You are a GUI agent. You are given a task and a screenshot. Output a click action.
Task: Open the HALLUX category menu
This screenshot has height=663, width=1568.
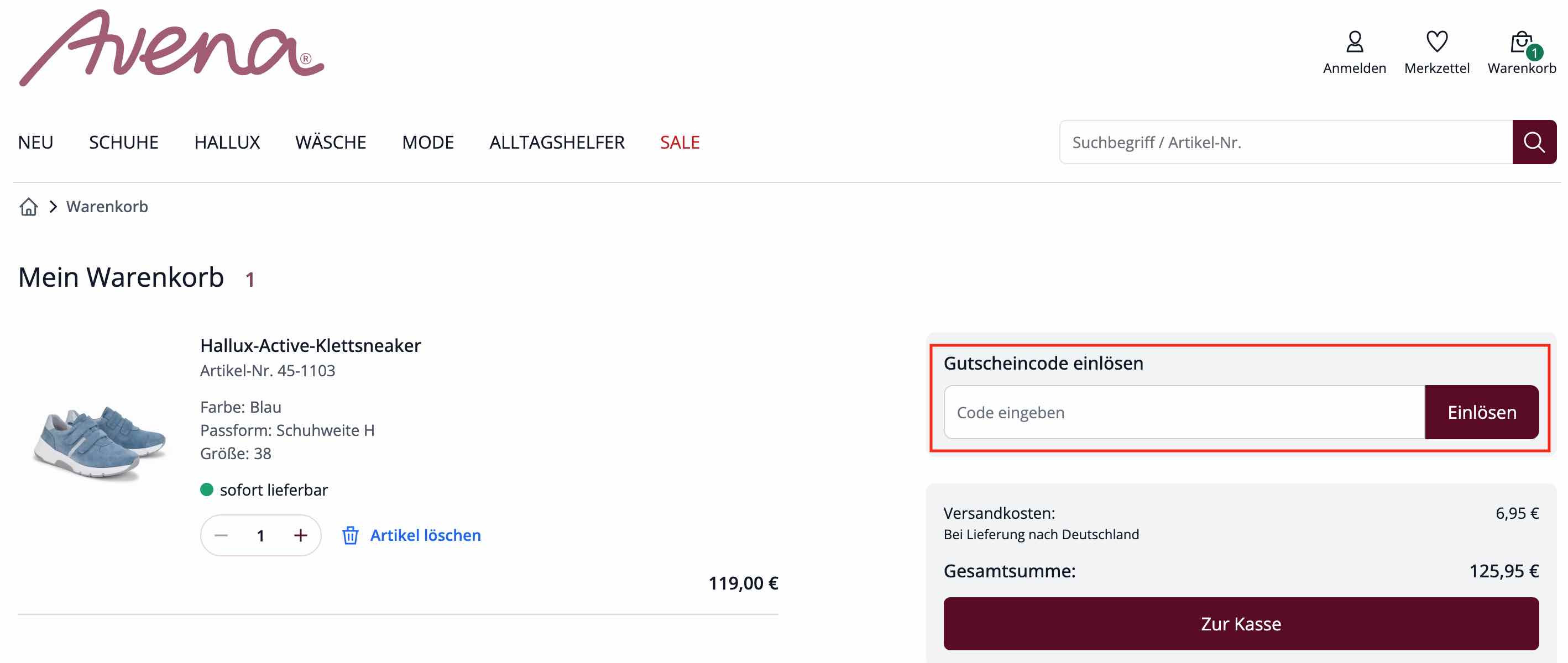coord(227,143)
